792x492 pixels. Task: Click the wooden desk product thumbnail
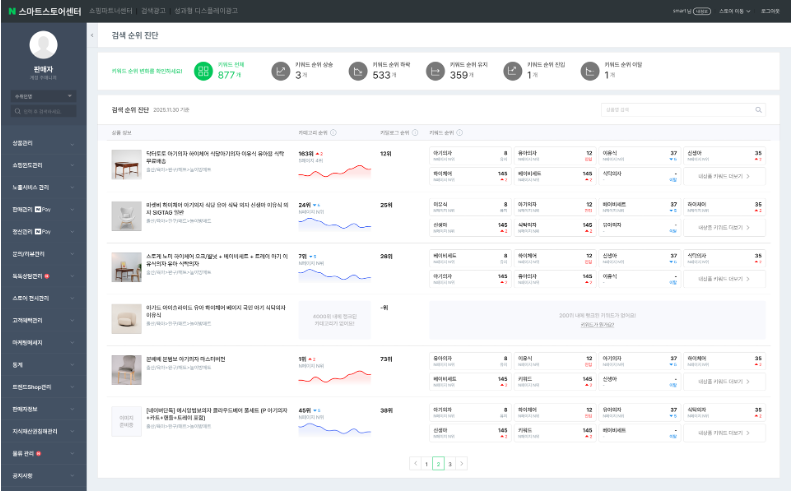[126, 164]
